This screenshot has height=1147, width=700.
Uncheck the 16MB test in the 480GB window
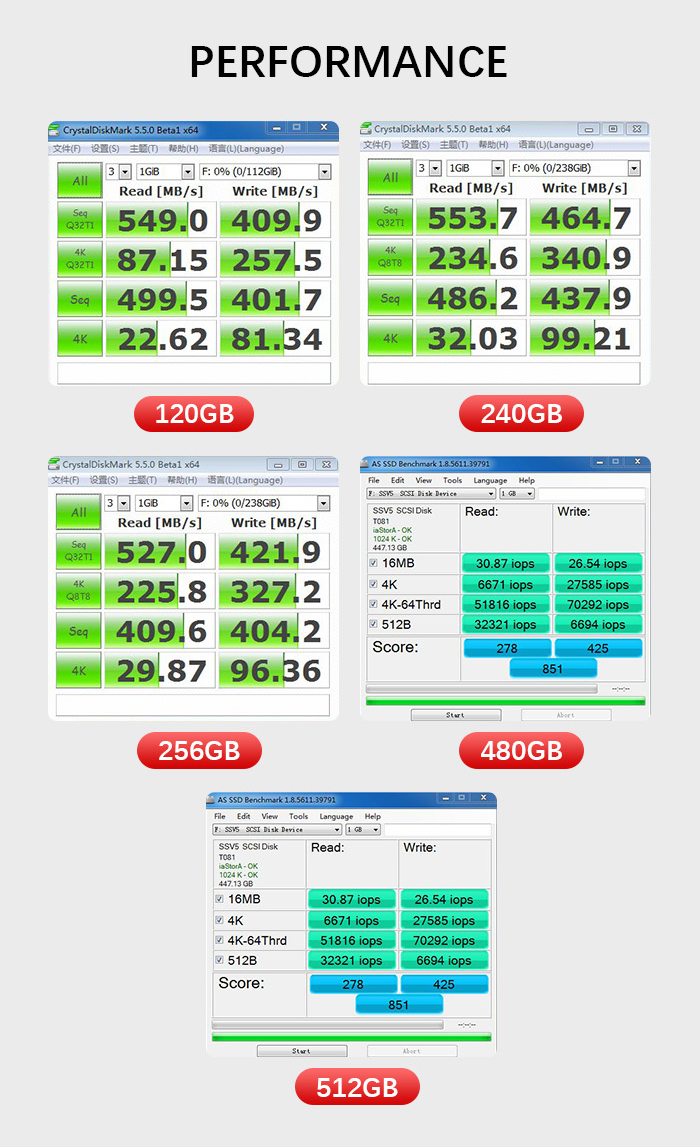point(373,564)
